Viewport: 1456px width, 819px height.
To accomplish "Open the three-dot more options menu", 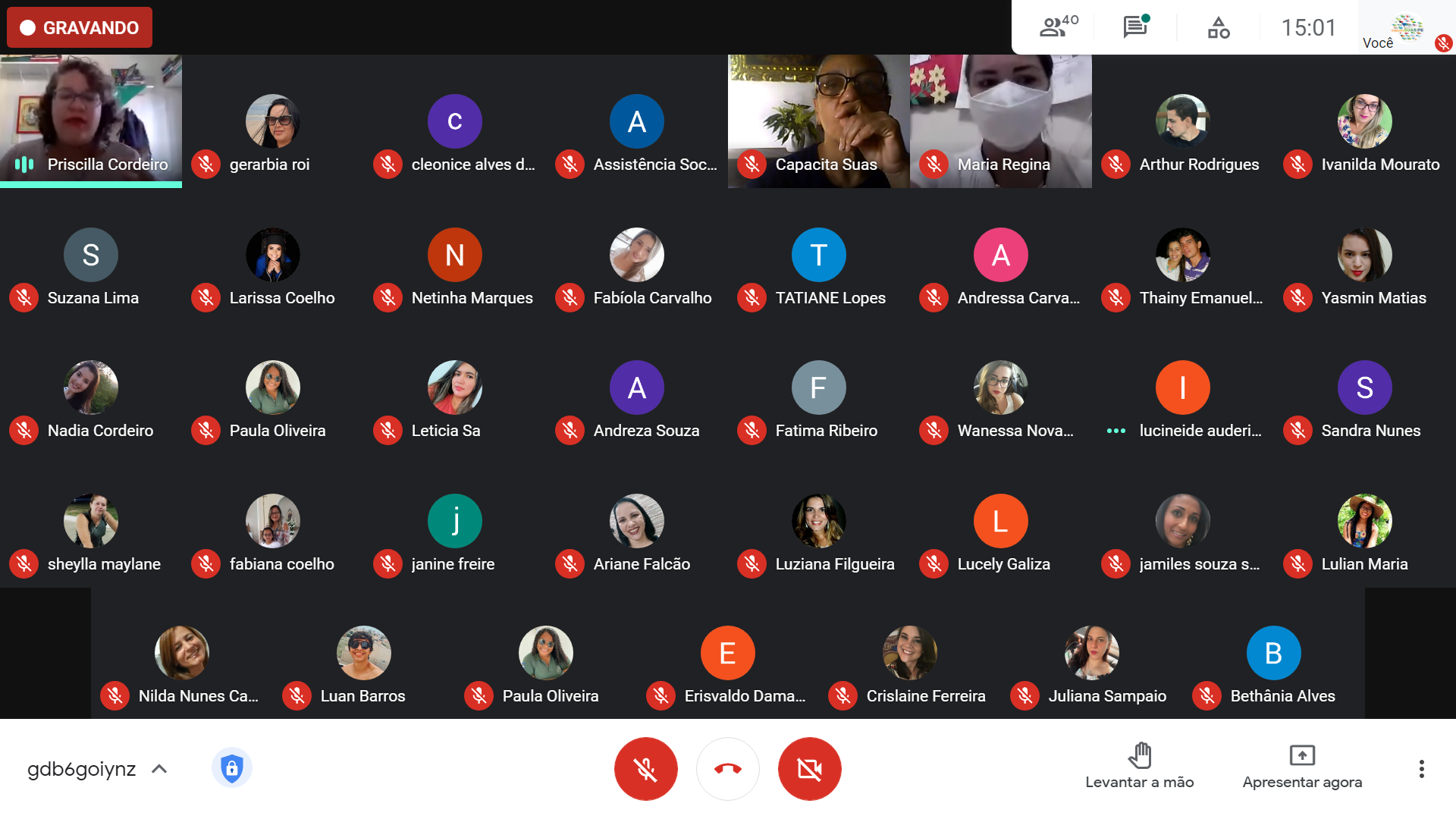I will coord(1421,769).
